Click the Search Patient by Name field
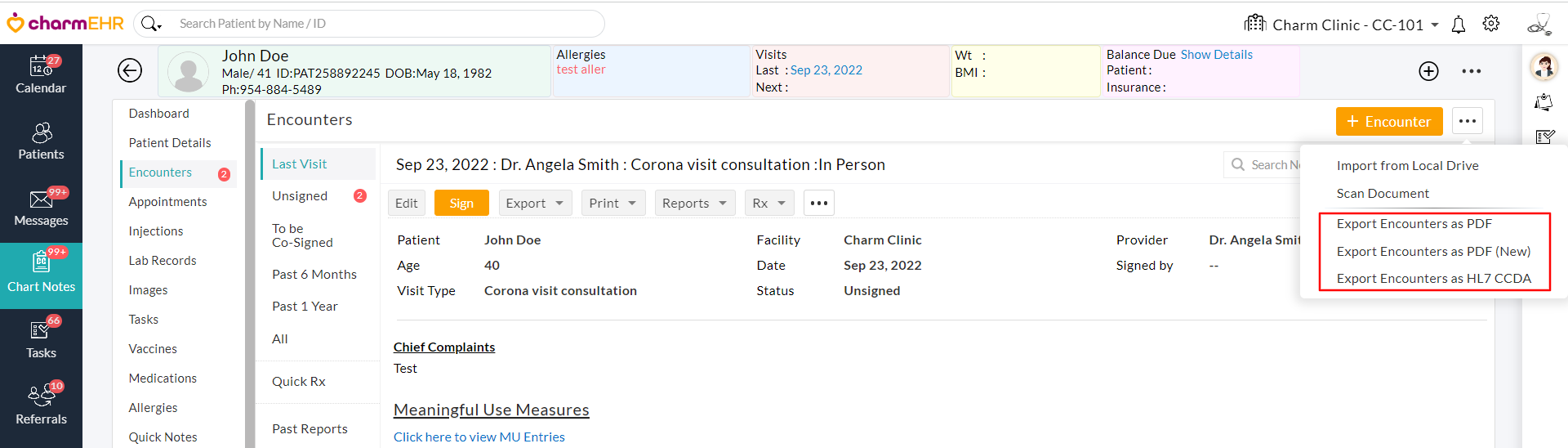The height and width of the screenshot is (448, 1568). pos(384,24)
